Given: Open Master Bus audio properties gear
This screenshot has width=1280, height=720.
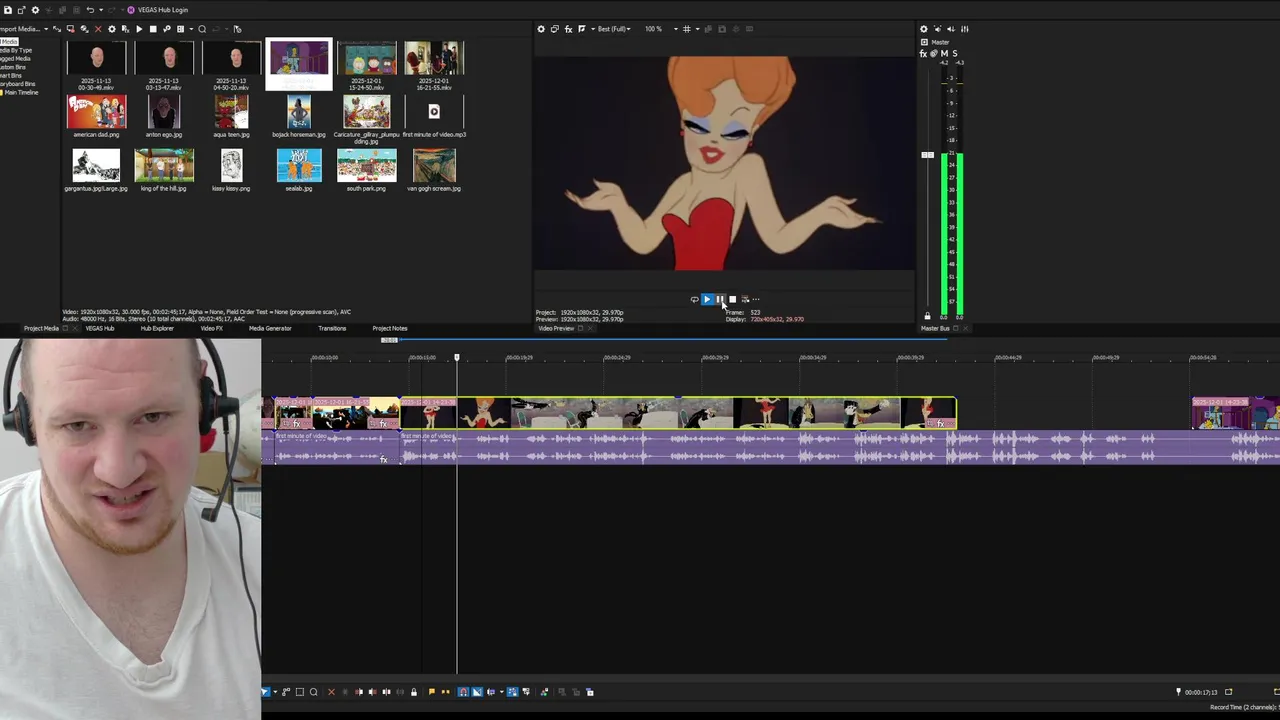Looking at the screenshot, I should (923, 29).
